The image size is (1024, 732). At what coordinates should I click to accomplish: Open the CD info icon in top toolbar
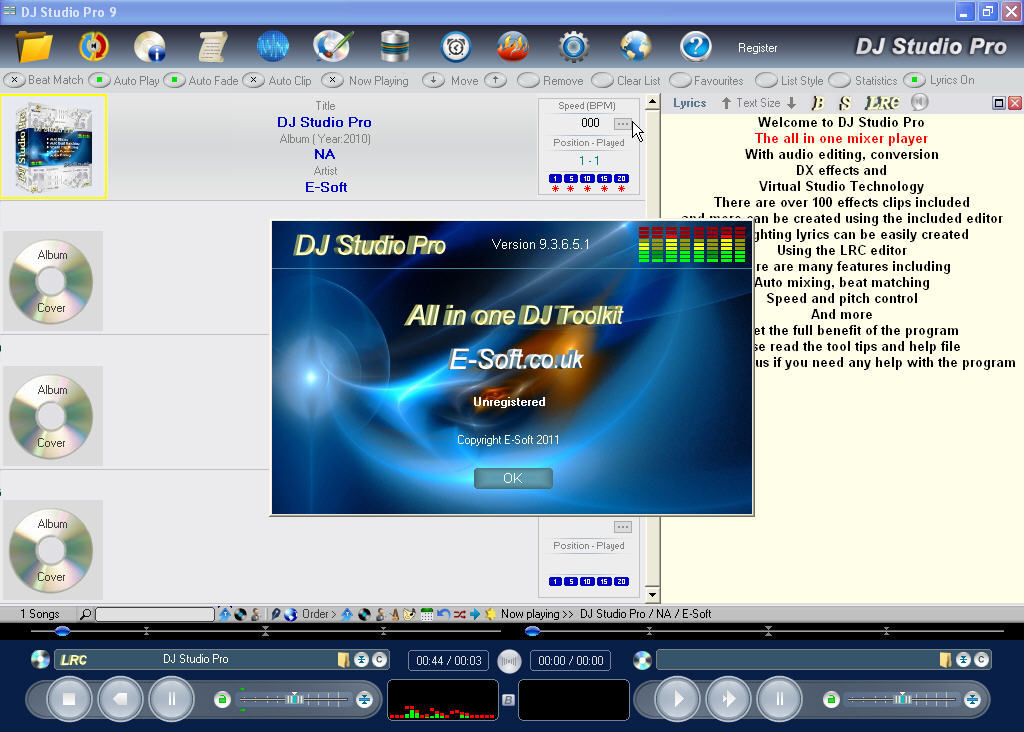[x=150, y=46]
